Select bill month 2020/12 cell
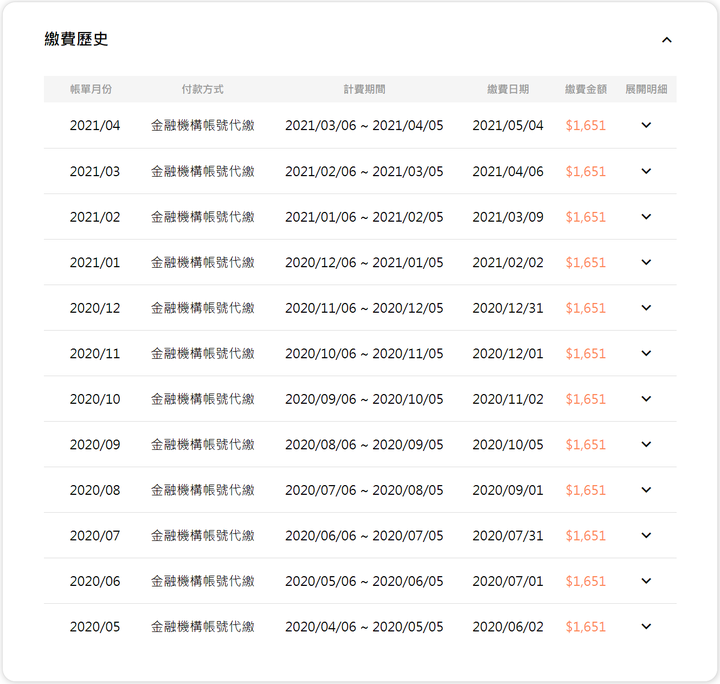This screenshot has height=684, width=720. pyautogui.click(x=95, y=308)
